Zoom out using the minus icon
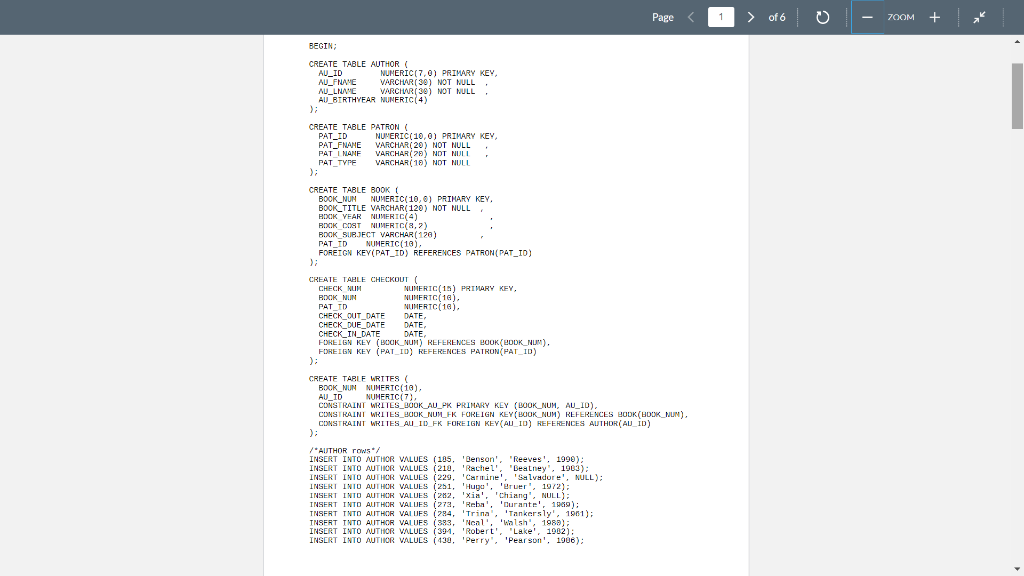The height and width of the screenshot is (576, 1024). coord(865,17)
